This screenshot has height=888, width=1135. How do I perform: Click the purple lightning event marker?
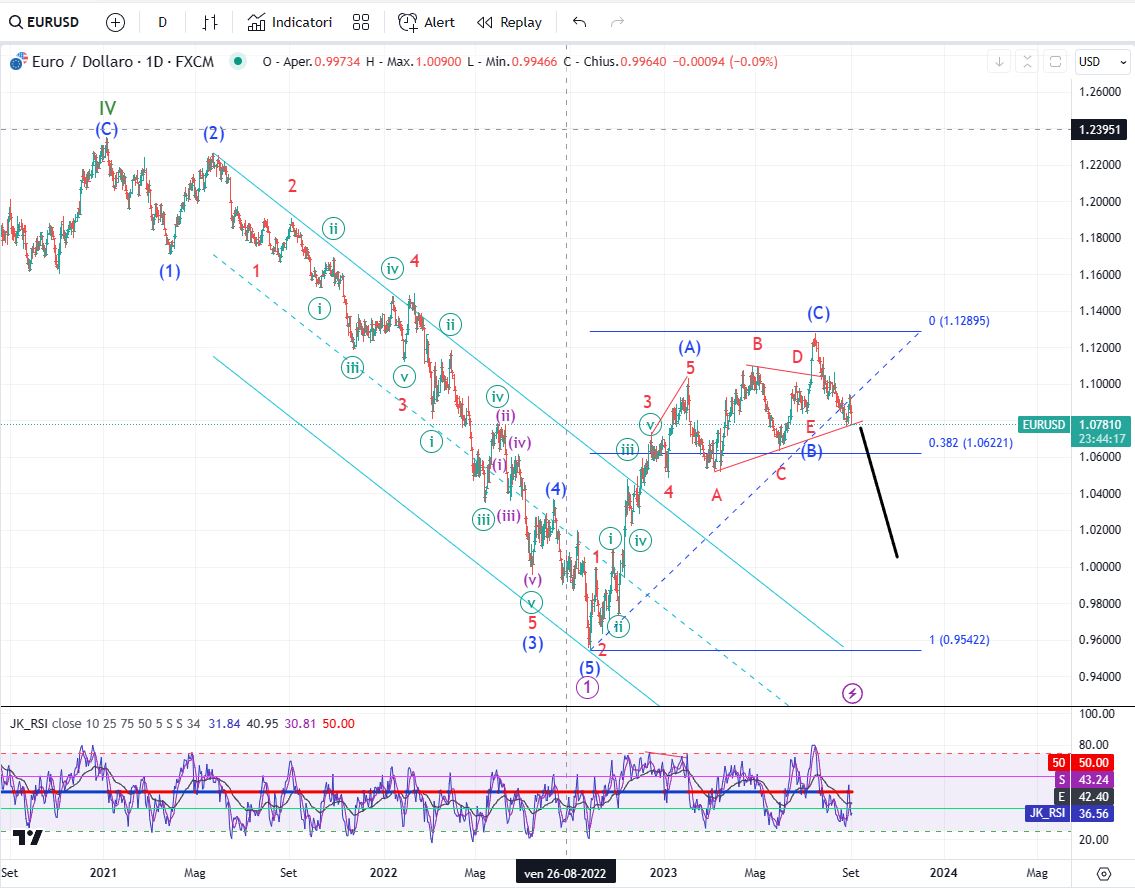tap(851, 692)
